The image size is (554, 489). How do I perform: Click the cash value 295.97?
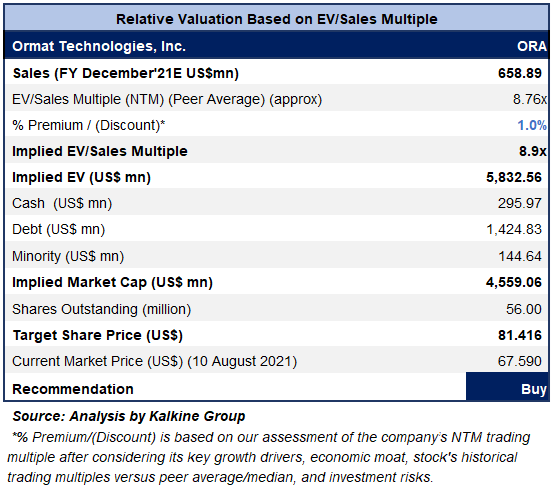point(520,203)
